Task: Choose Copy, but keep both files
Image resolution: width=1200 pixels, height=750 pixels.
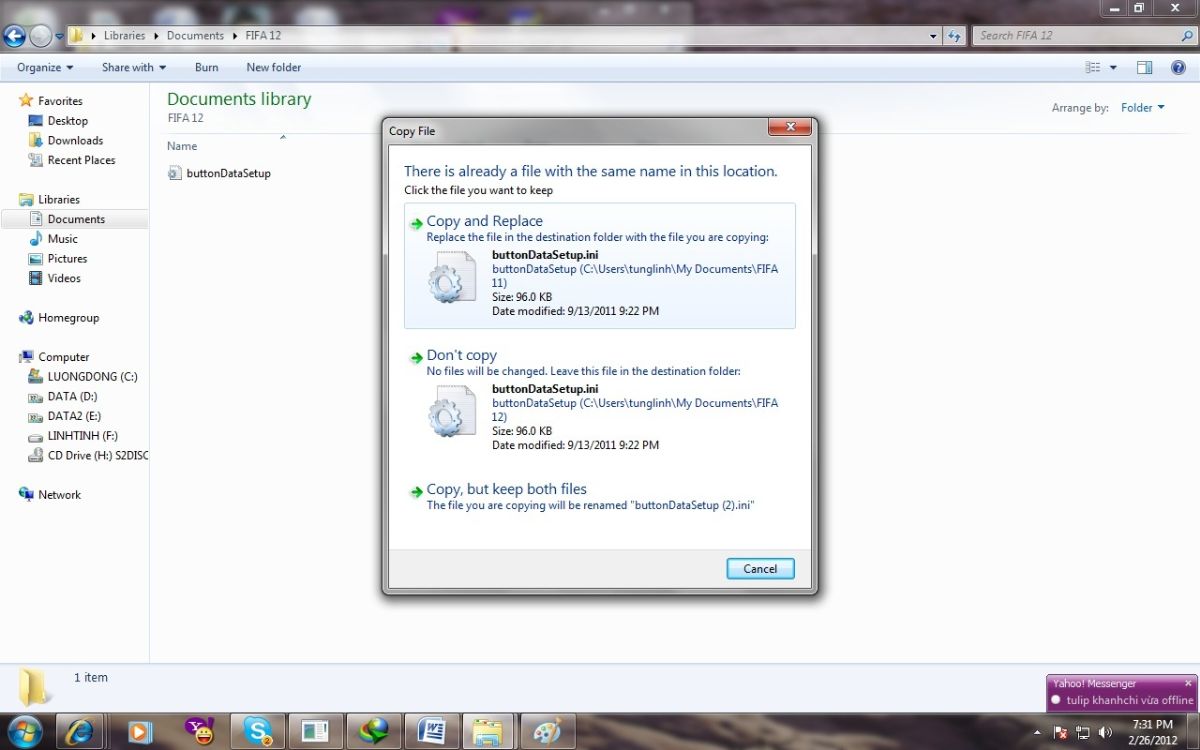Action: [600, 497]
